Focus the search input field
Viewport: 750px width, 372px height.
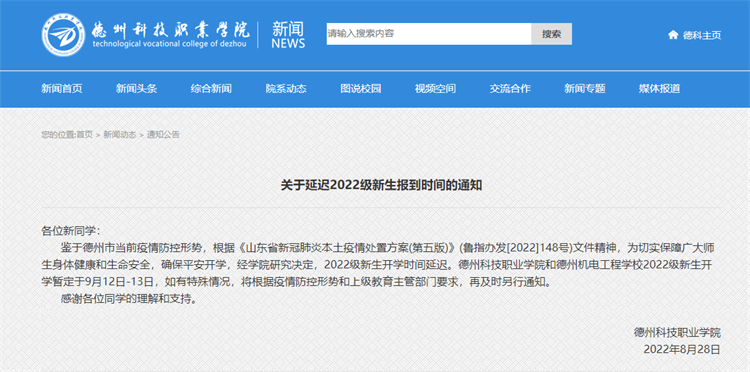pos(429,34)
